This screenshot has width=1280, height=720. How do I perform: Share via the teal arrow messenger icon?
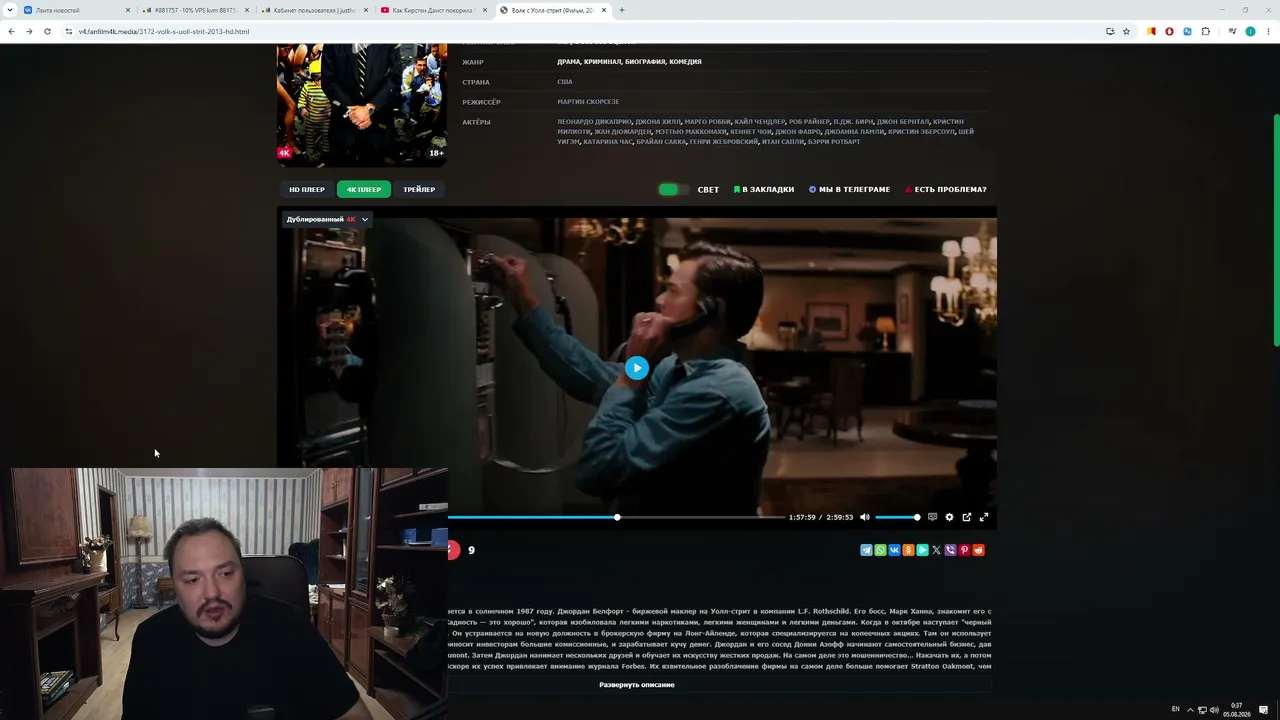(x=922, y=550)
